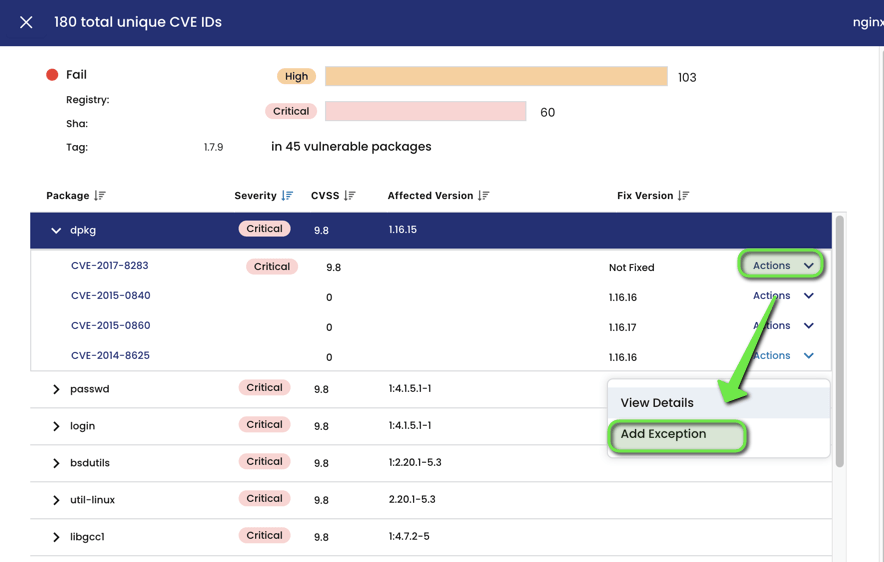The image size is (884, 562).
Task: Click the Critical count '60'
Action: pos(547,112)
